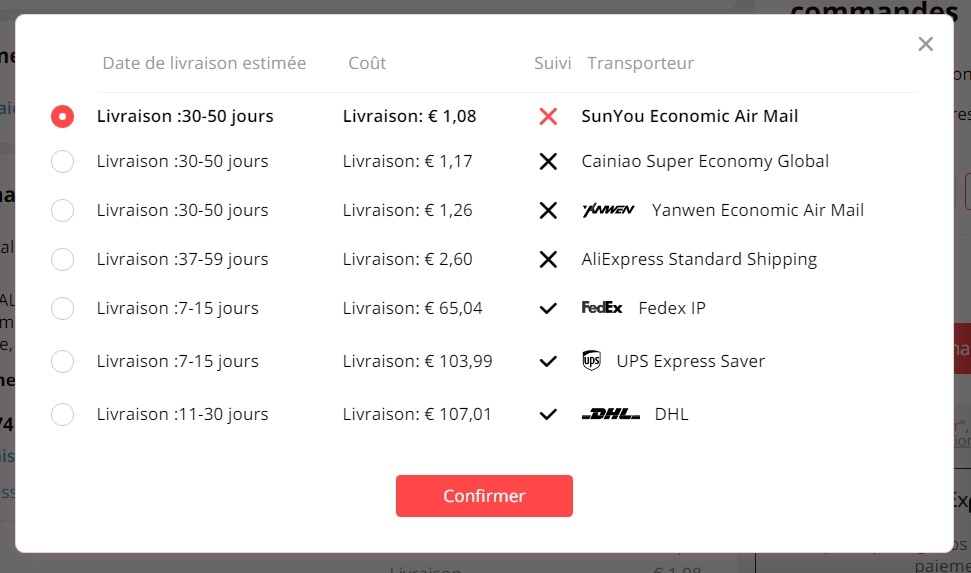The height and width of the screenshot is (573, 971).
Task: Click the FedEx logo icon
Action: coord(602,307)
